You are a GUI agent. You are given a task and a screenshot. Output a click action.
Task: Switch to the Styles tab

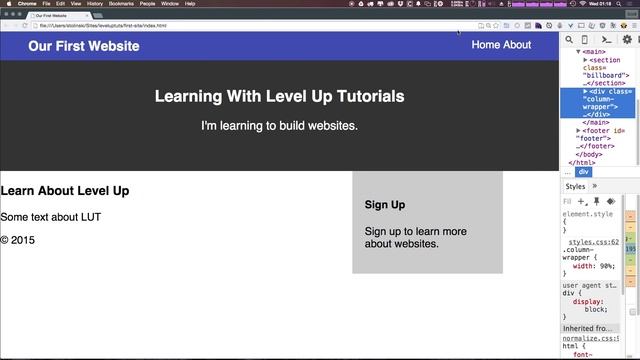click(575, 187)
